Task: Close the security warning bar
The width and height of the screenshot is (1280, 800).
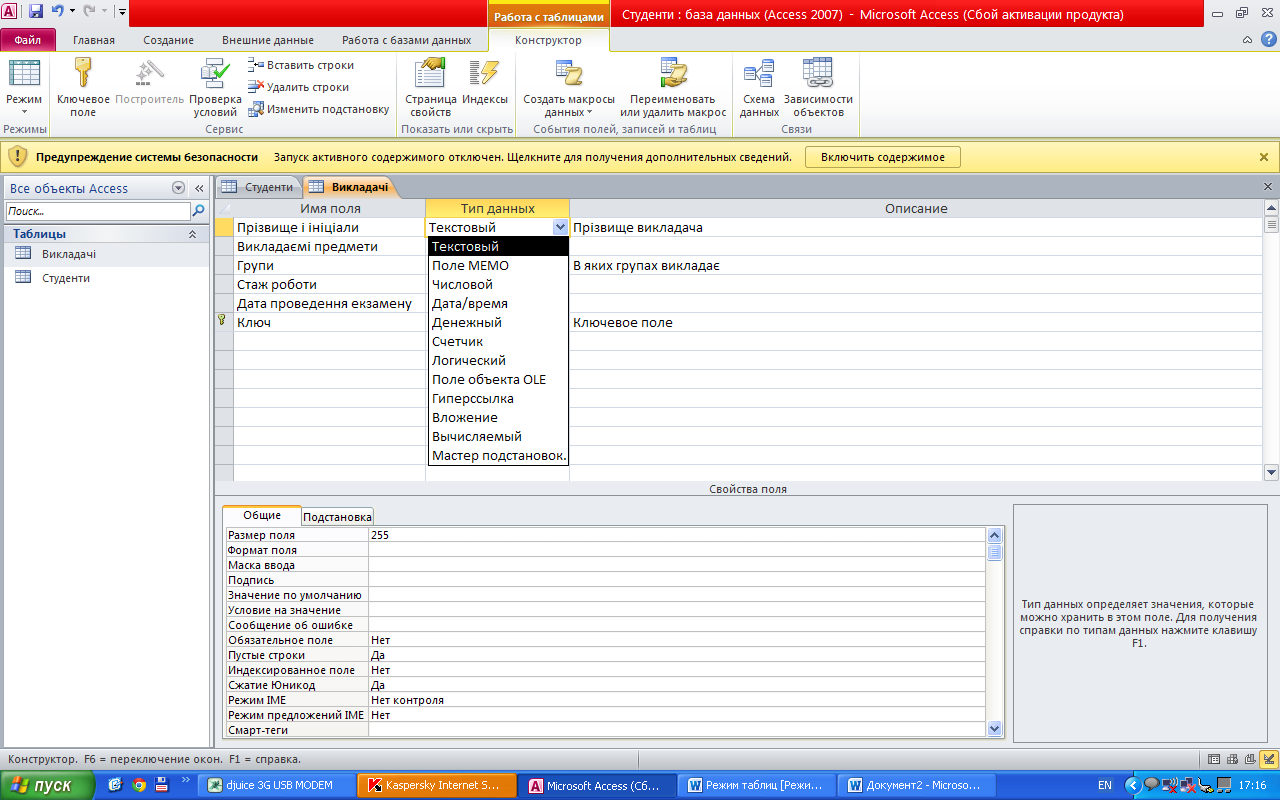Action: 1264,157
